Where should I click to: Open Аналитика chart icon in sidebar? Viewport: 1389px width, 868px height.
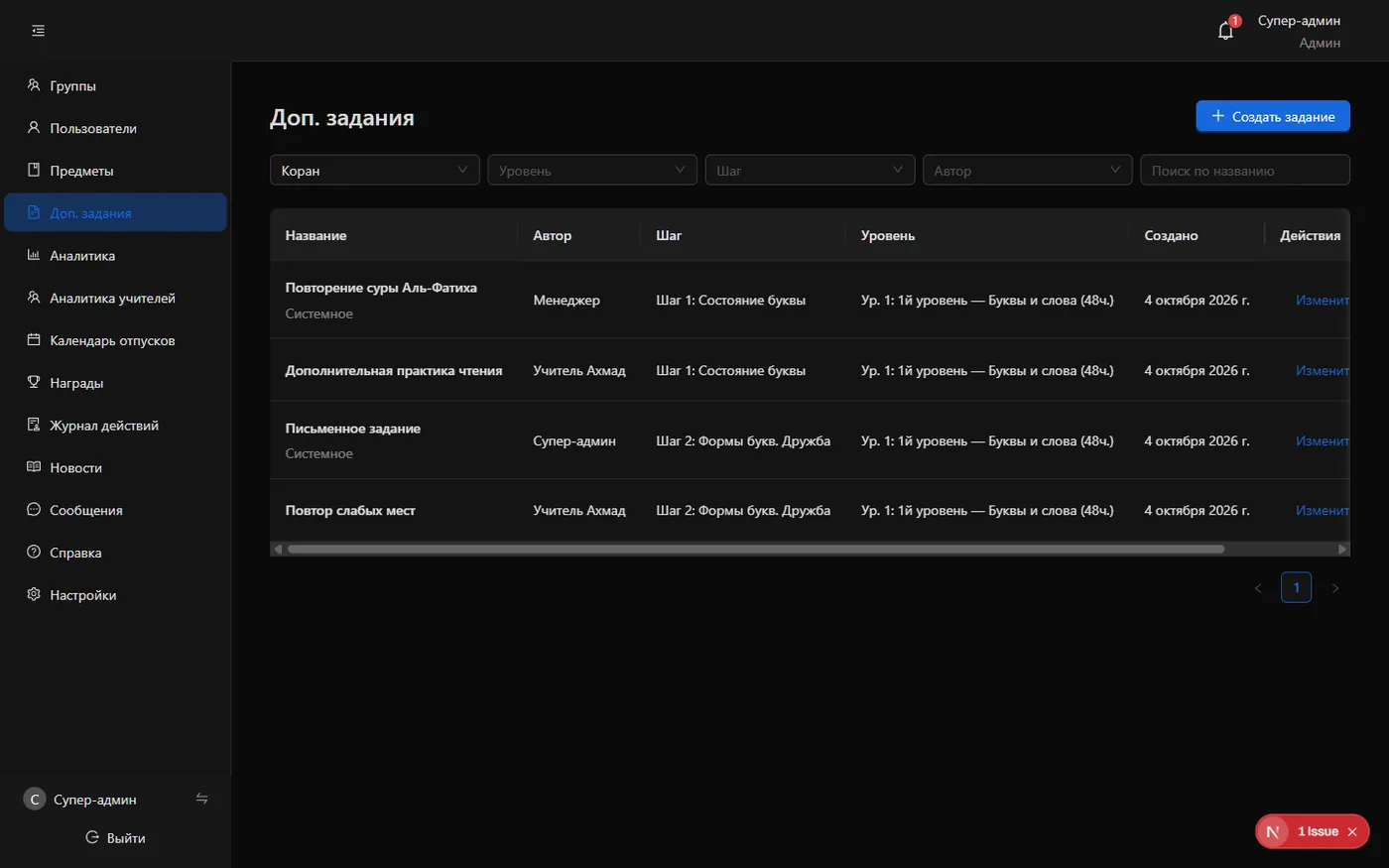pyautogui.click(x=34, y=255)
